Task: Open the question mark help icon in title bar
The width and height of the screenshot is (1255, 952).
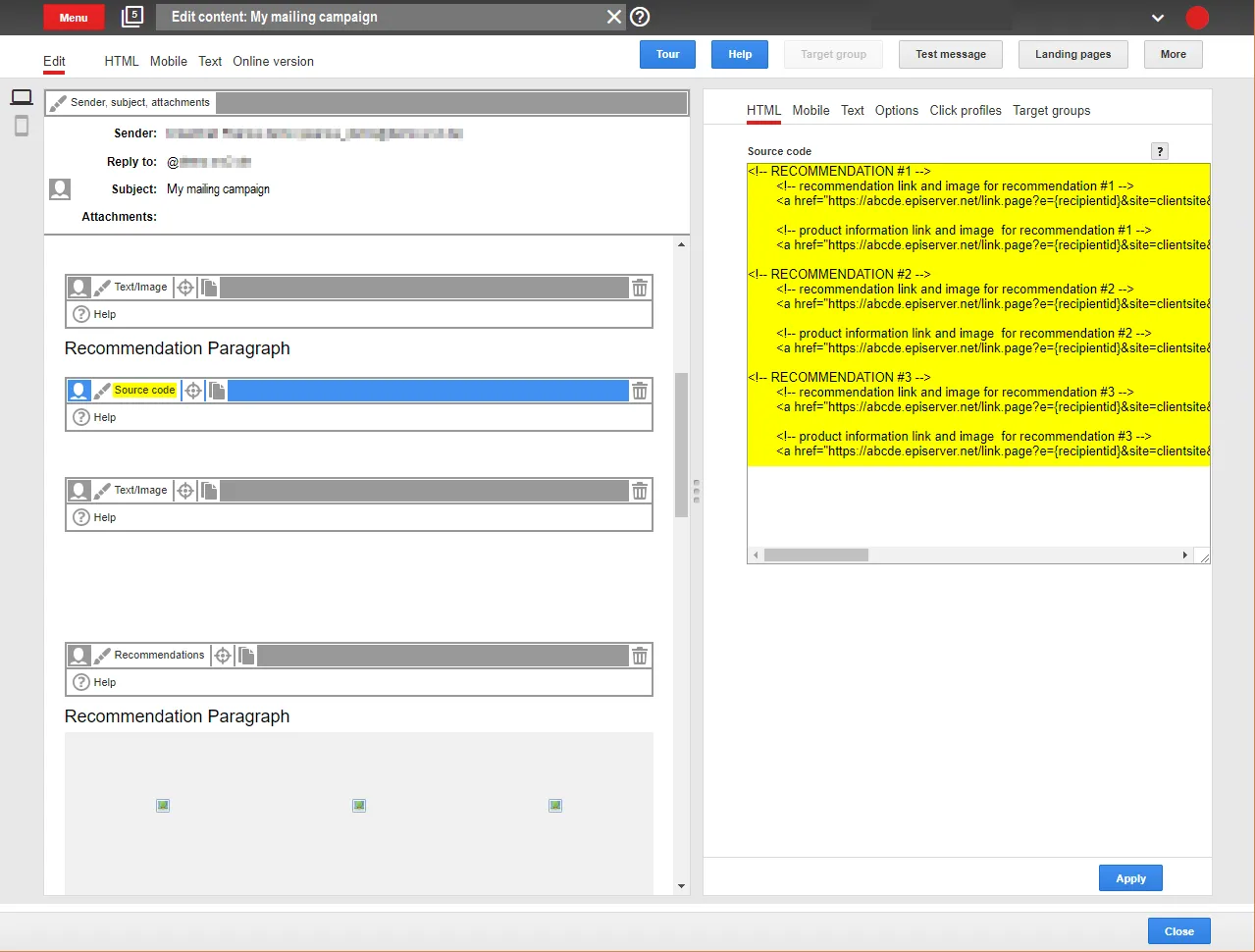Action: (x=640, y=17)
